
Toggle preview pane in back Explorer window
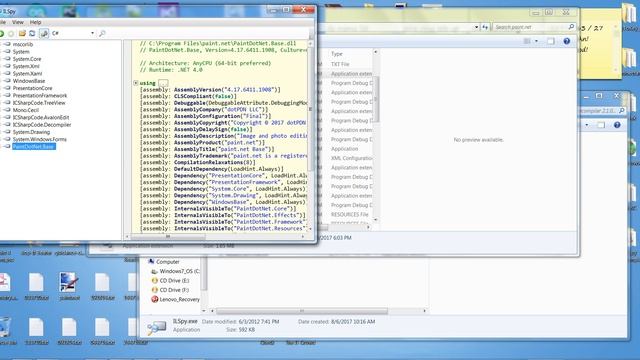[601, 125]
